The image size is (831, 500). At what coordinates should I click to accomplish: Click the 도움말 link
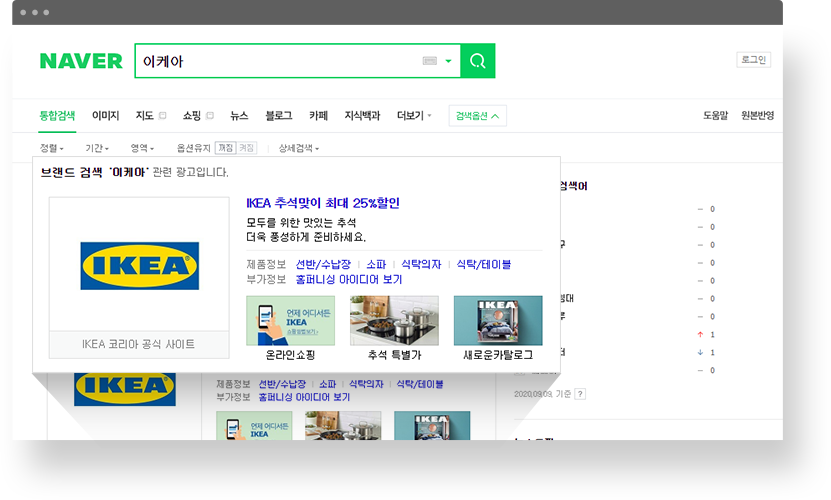click(x=715, y=116)
